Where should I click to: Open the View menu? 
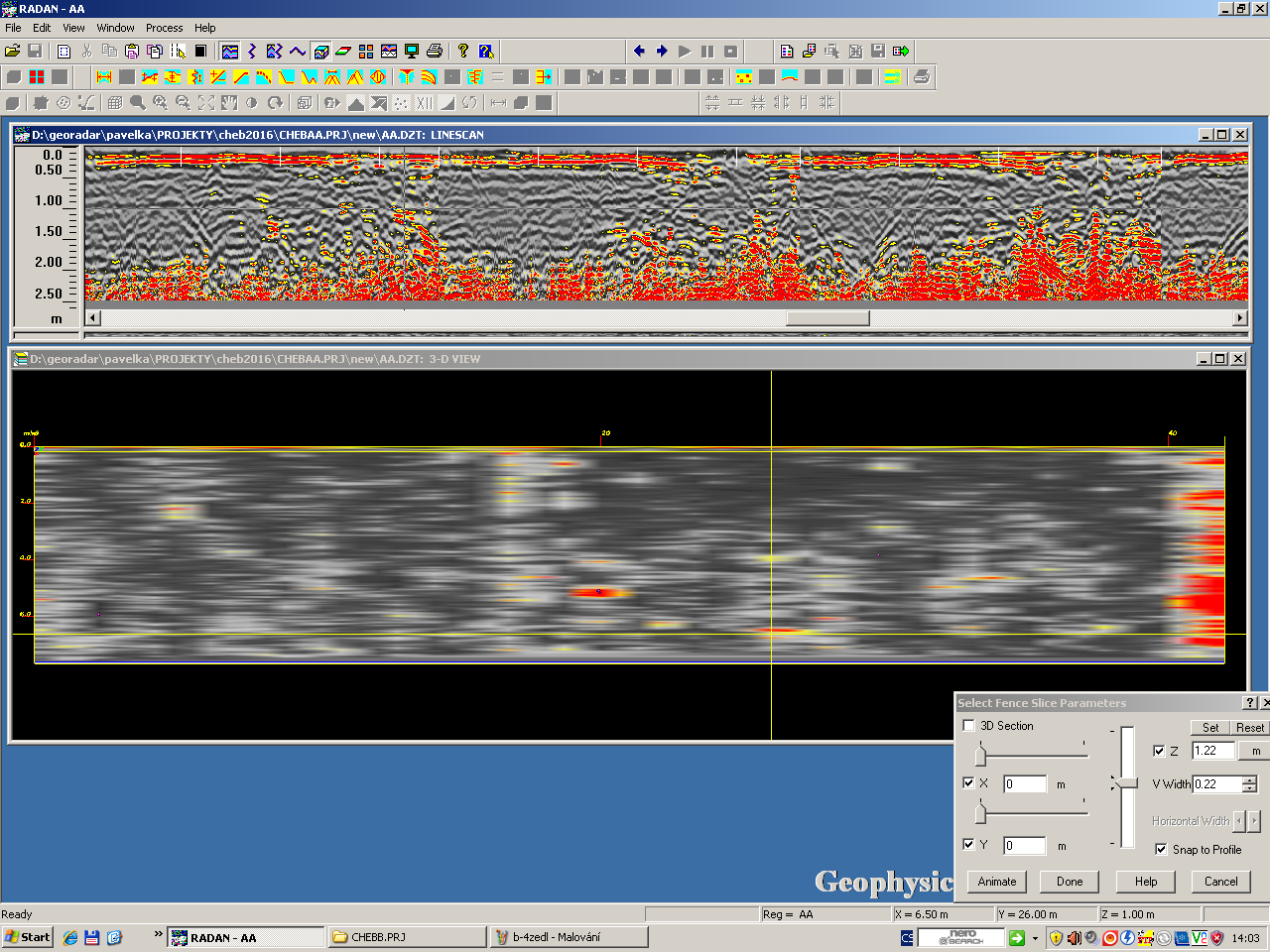pyautogui.click(x=73, y=28)
